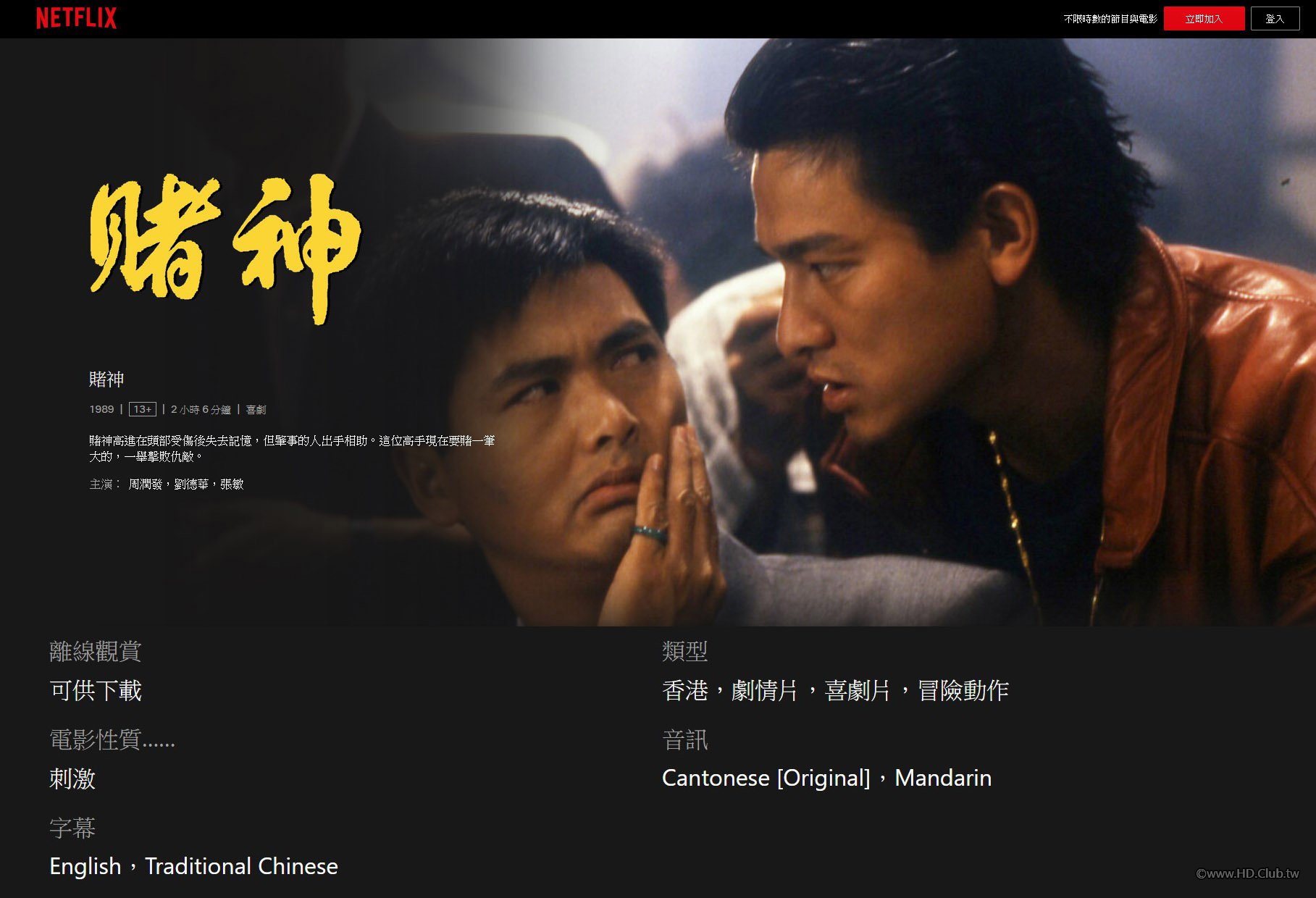The height and width of the screenshot is (898, 1316).
Task: Click the Mandarin audio option
Action: [x=943, y=778]
